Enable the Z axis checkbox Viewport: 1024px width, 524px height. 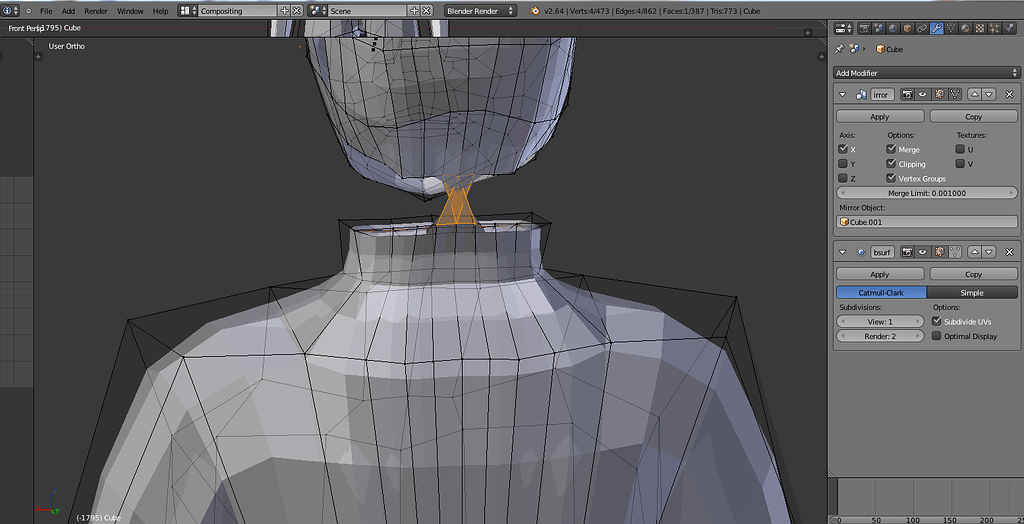[x=843, y=178]
